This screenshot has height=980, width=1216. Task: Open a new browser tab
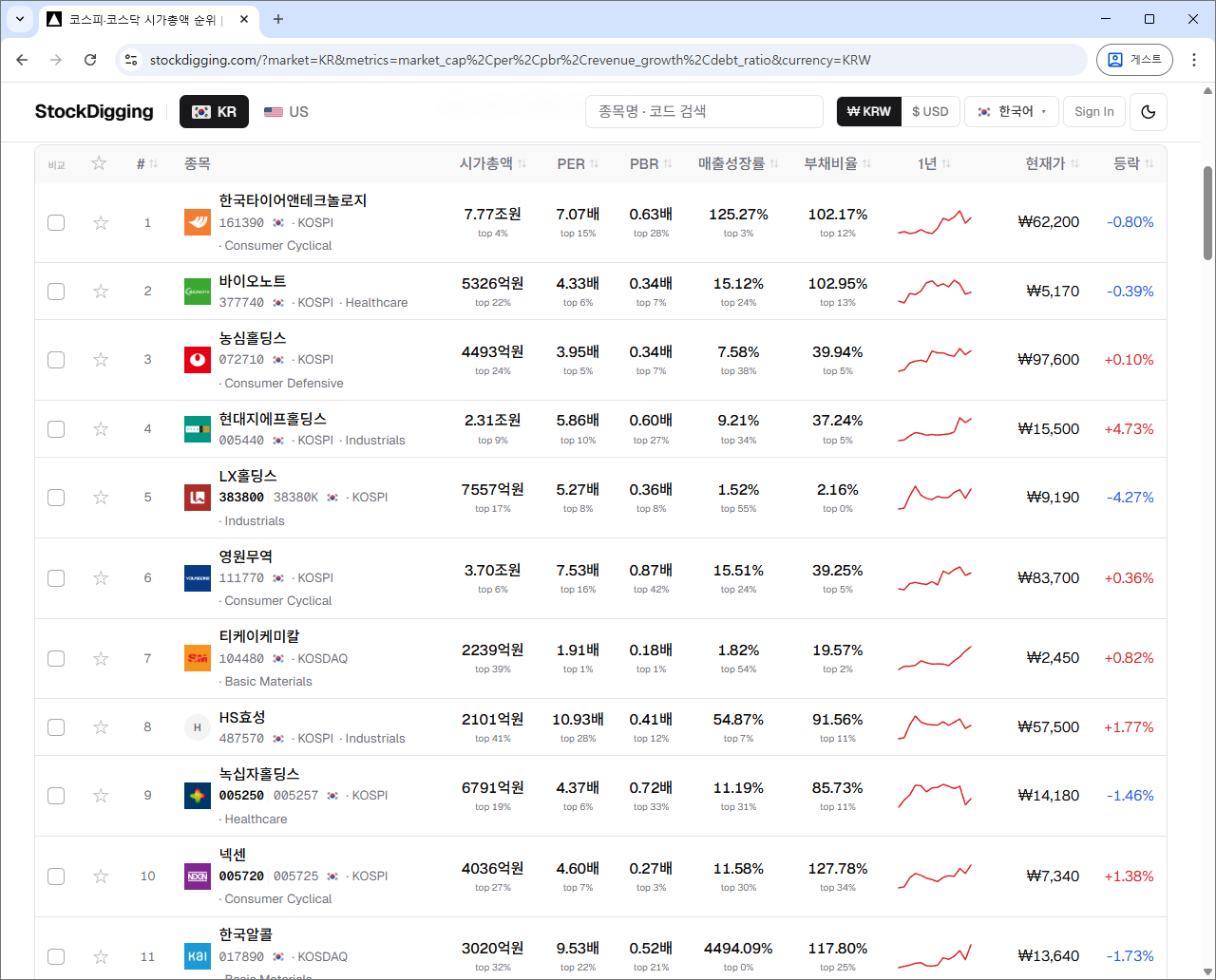tap(278, 19)
